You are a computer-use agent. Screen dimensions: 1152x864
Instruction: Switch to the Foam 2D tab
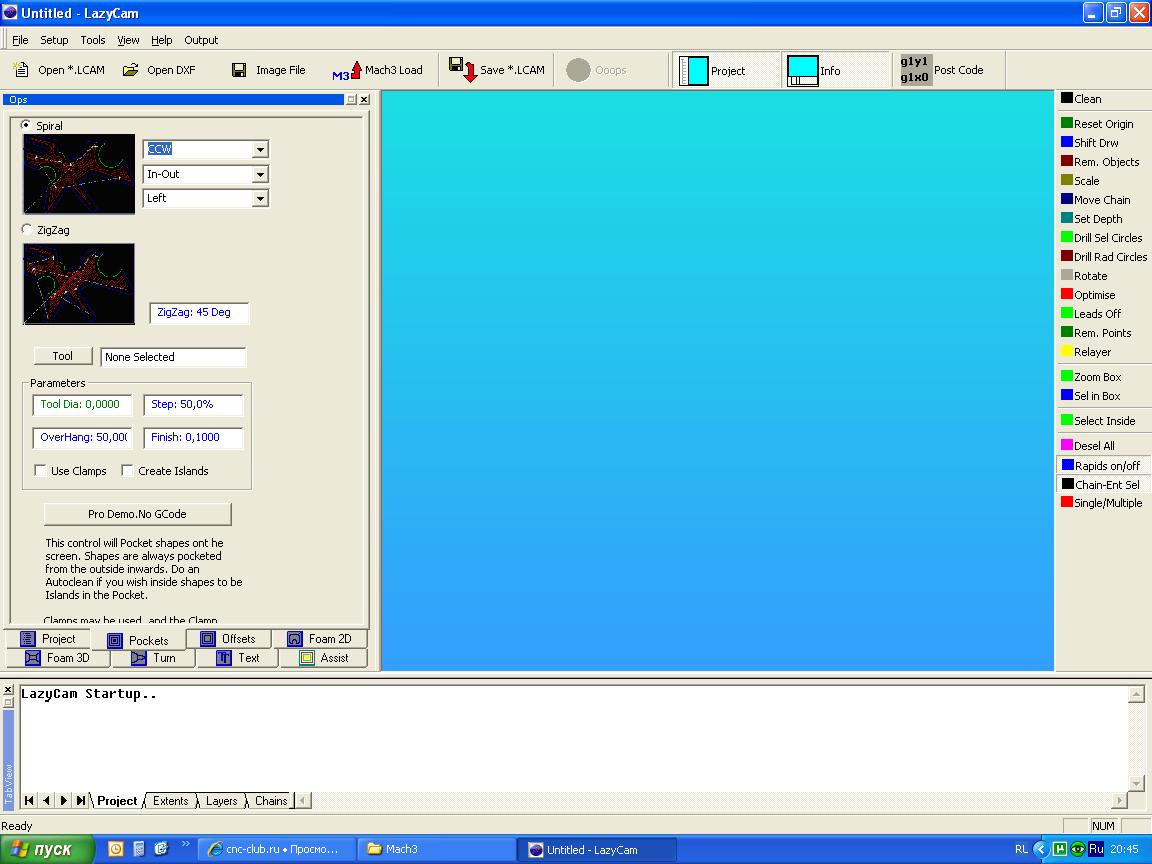pos(320,638)
